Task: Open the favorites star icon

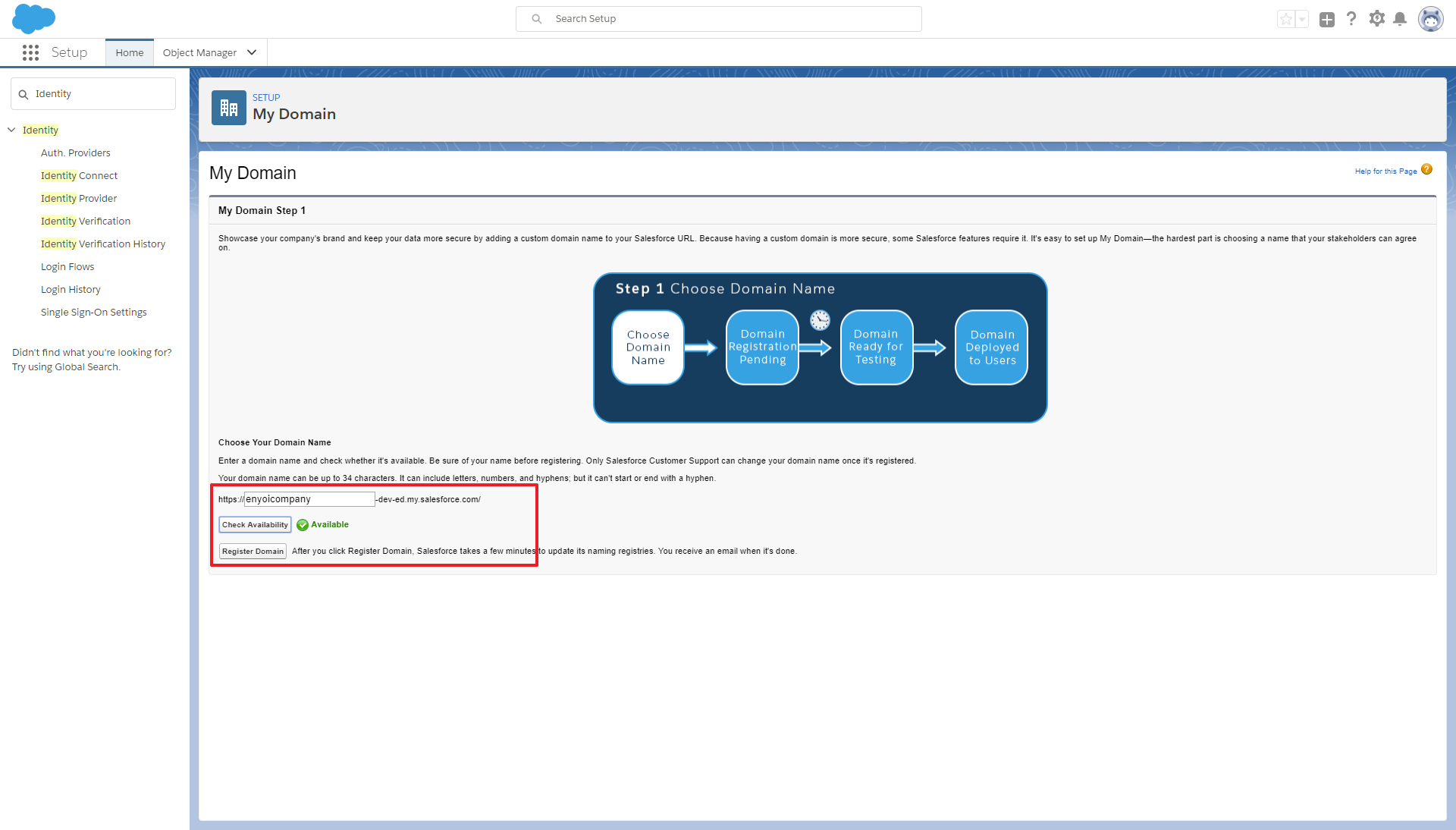Action: [1286, 20]
